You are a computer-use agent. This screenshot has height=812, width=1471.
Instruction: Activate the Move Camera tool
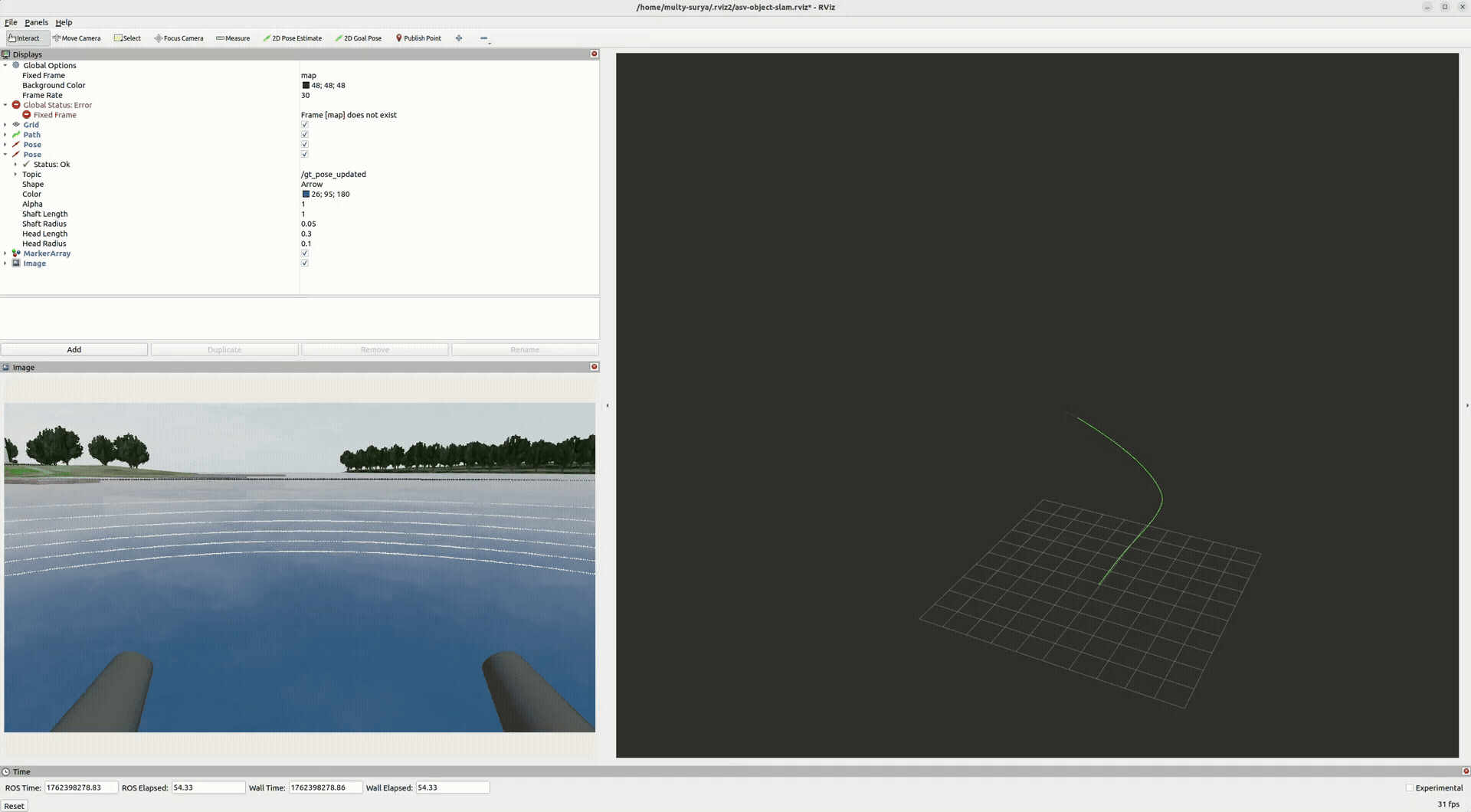(77, 38)
